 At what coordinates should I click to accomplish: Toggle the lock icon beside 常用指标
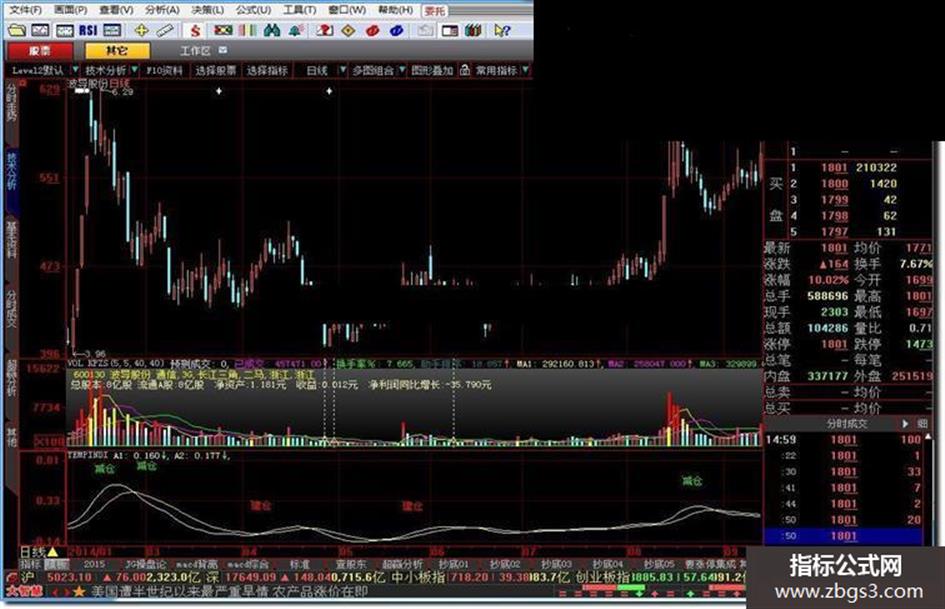pyautogui.click(x=465, y=70)
